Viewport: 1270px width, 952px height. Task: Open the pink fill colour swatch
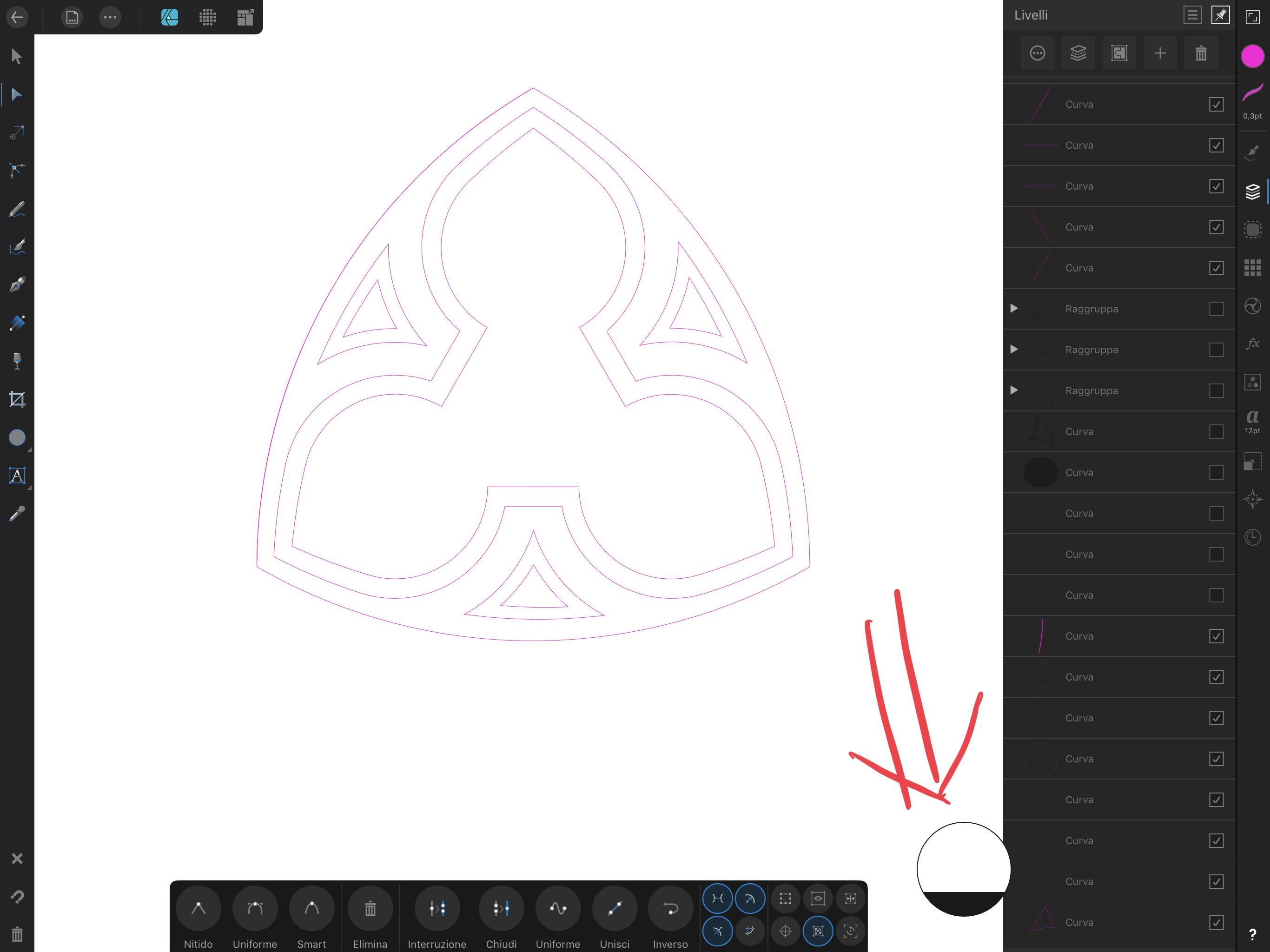pos(1252,56)
